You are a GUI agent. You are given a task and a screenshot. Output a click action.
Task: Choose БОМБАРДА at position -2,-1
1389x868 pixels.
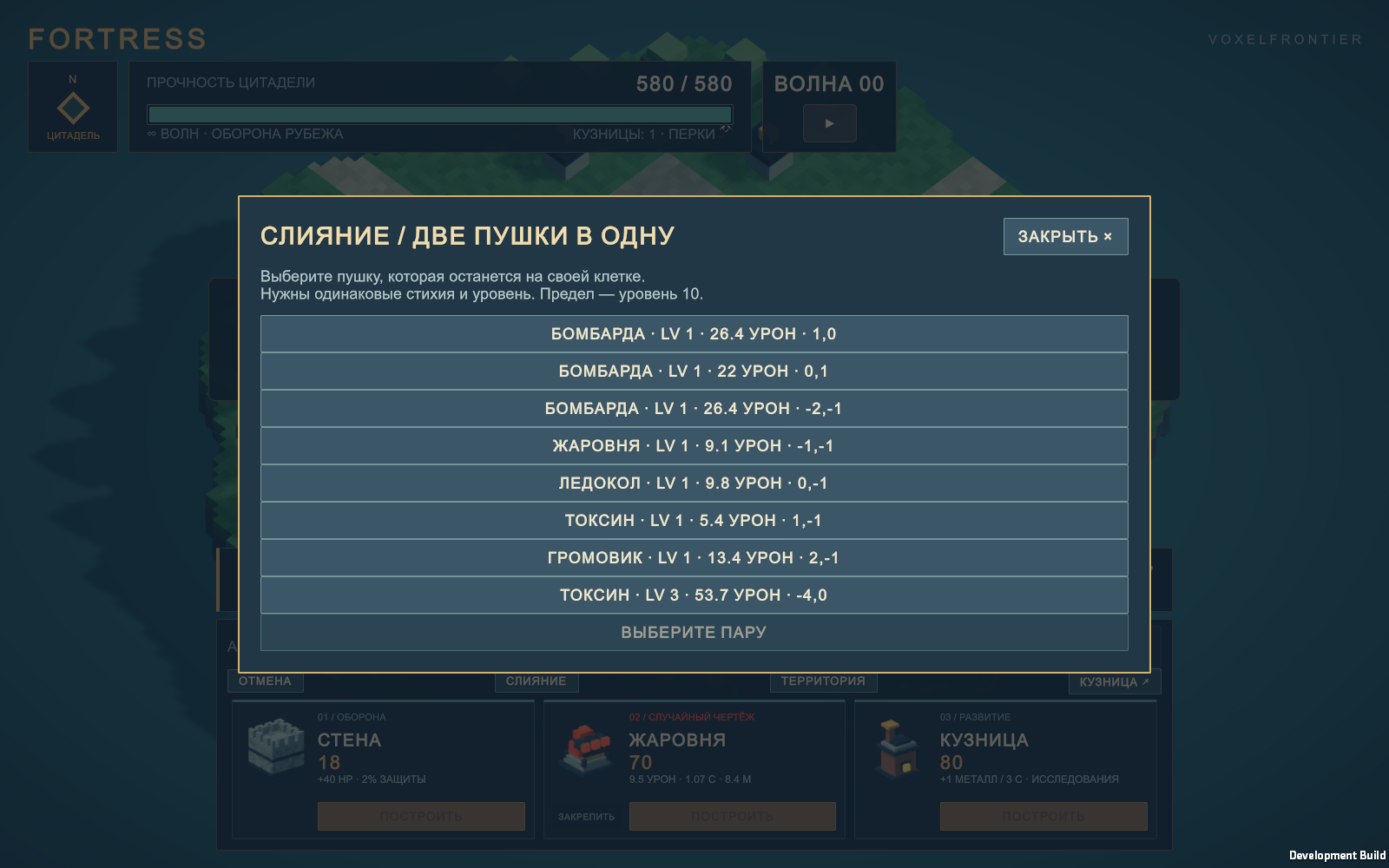click(694, 409)
